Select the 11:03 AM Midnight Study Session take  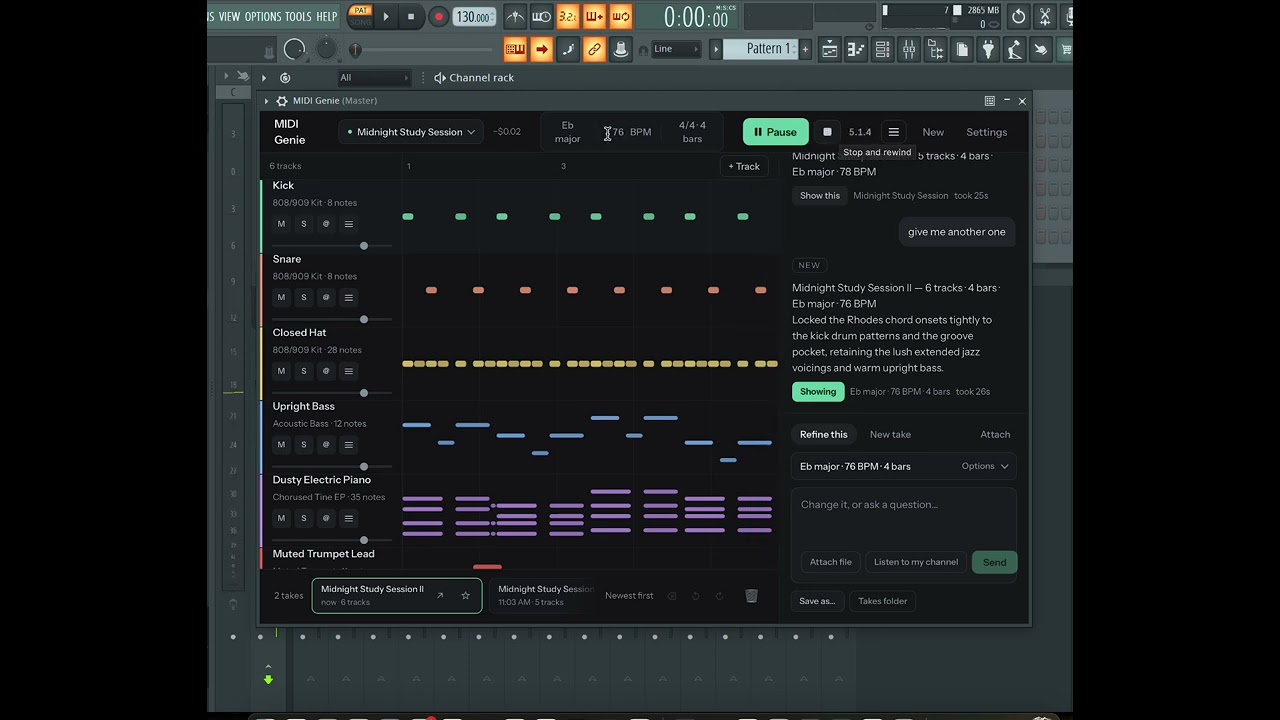click(544, 596)
